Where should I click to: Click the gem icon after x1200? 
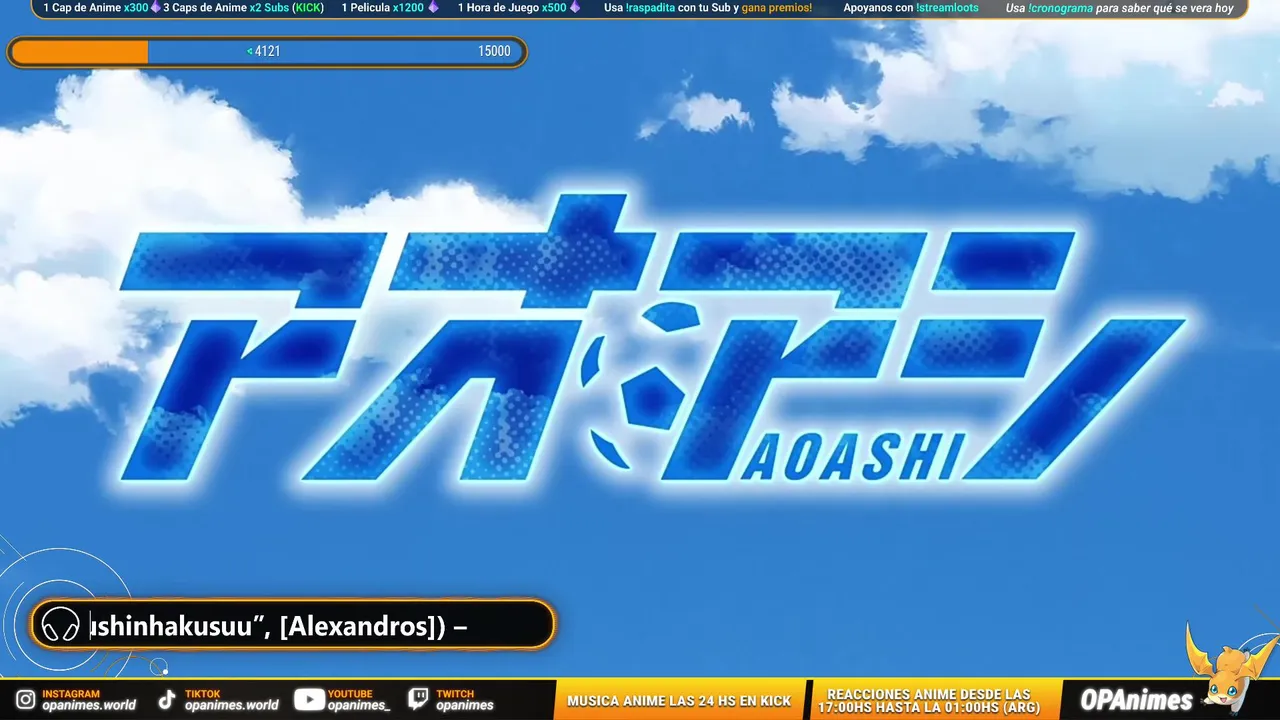(433, 8)
